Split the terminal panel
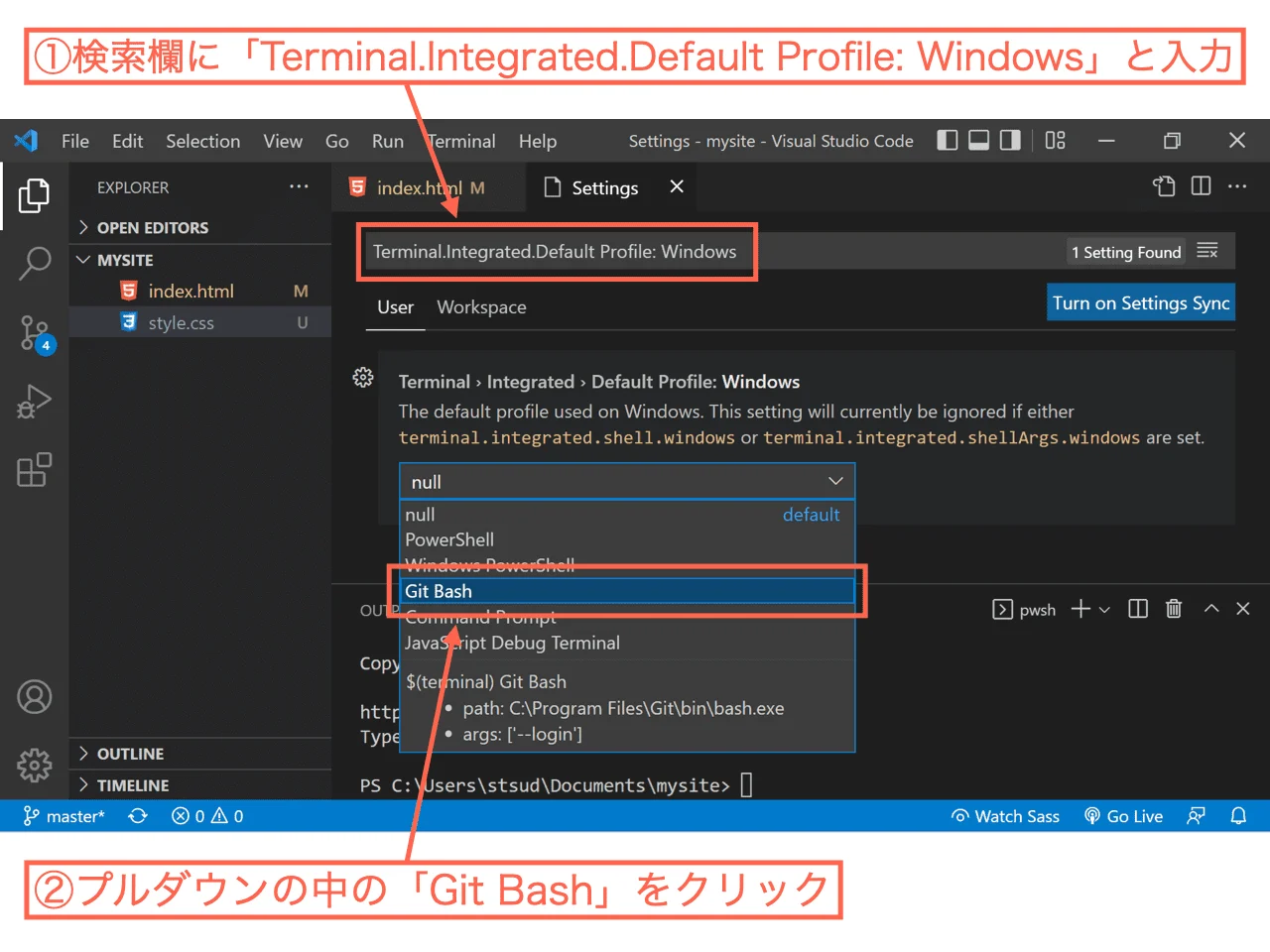 point(1137,609)
